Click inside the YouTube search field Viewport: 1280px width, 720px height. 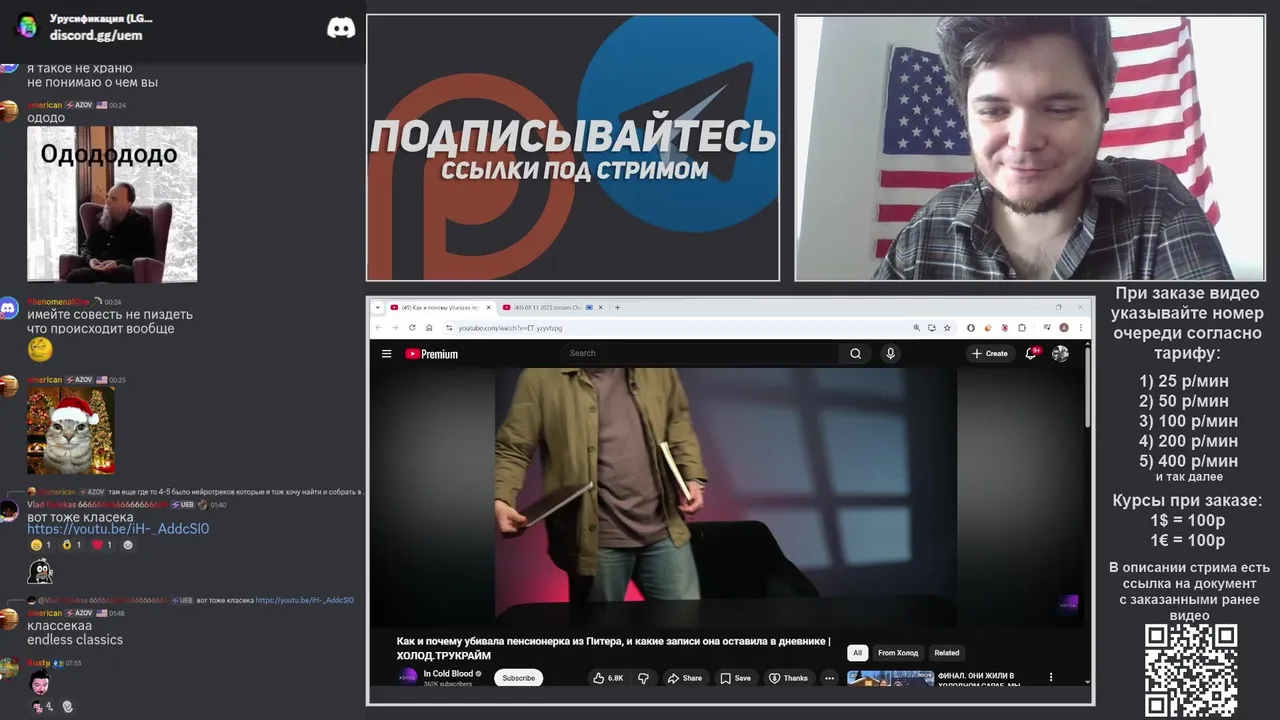[700, 353]
